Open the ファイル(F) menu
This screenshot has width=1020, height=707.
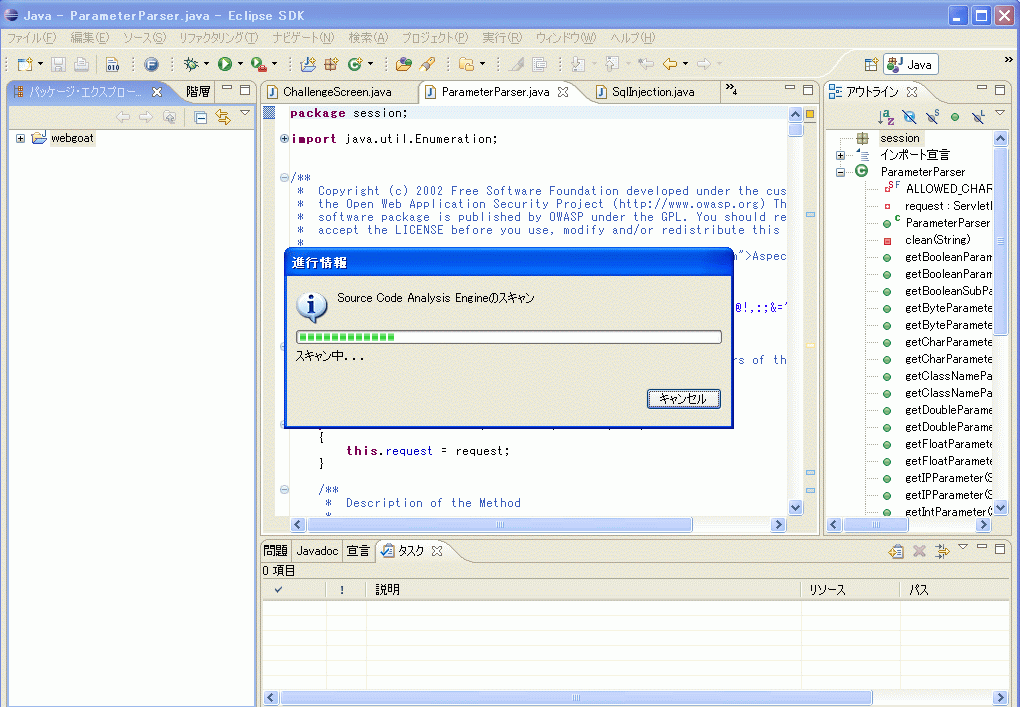click(x=31, y=38)
